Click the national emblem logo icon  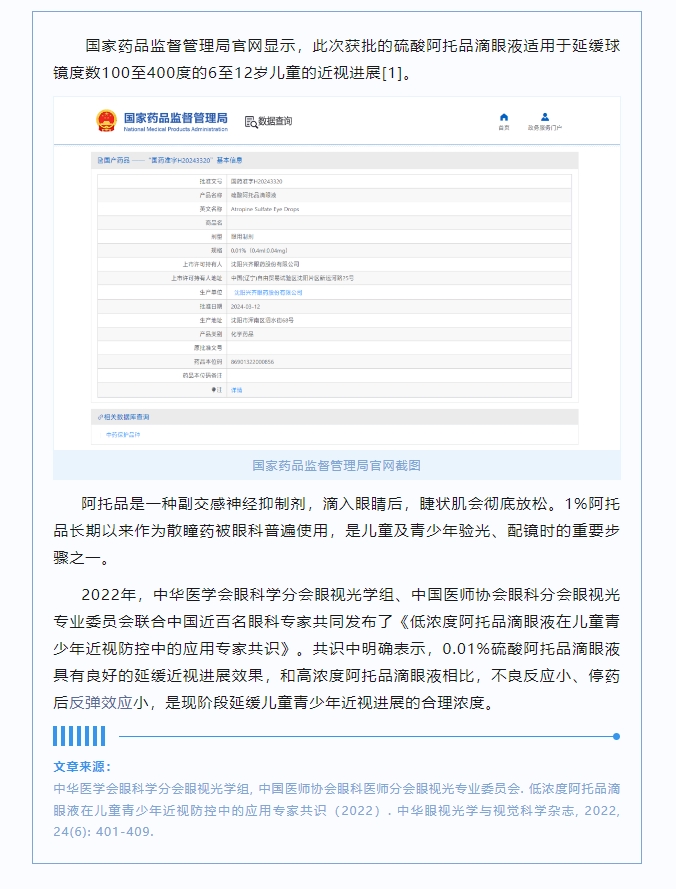pyautogui.click(x=106, y=121)
